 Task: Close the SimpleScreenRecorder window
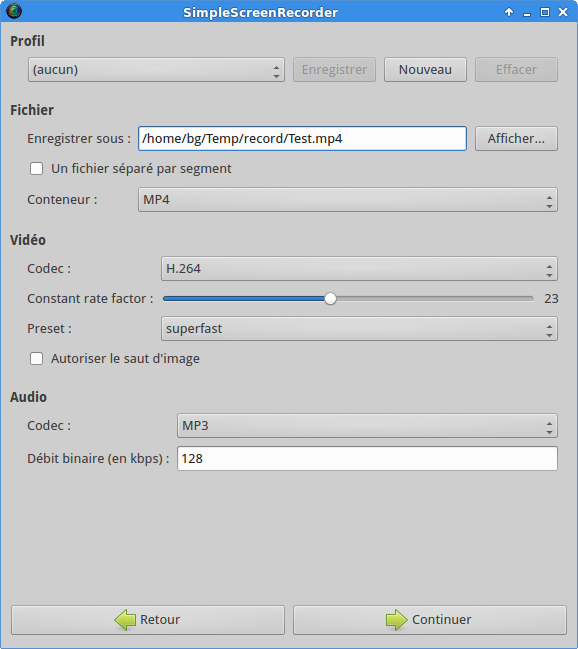tap(563, 12)
